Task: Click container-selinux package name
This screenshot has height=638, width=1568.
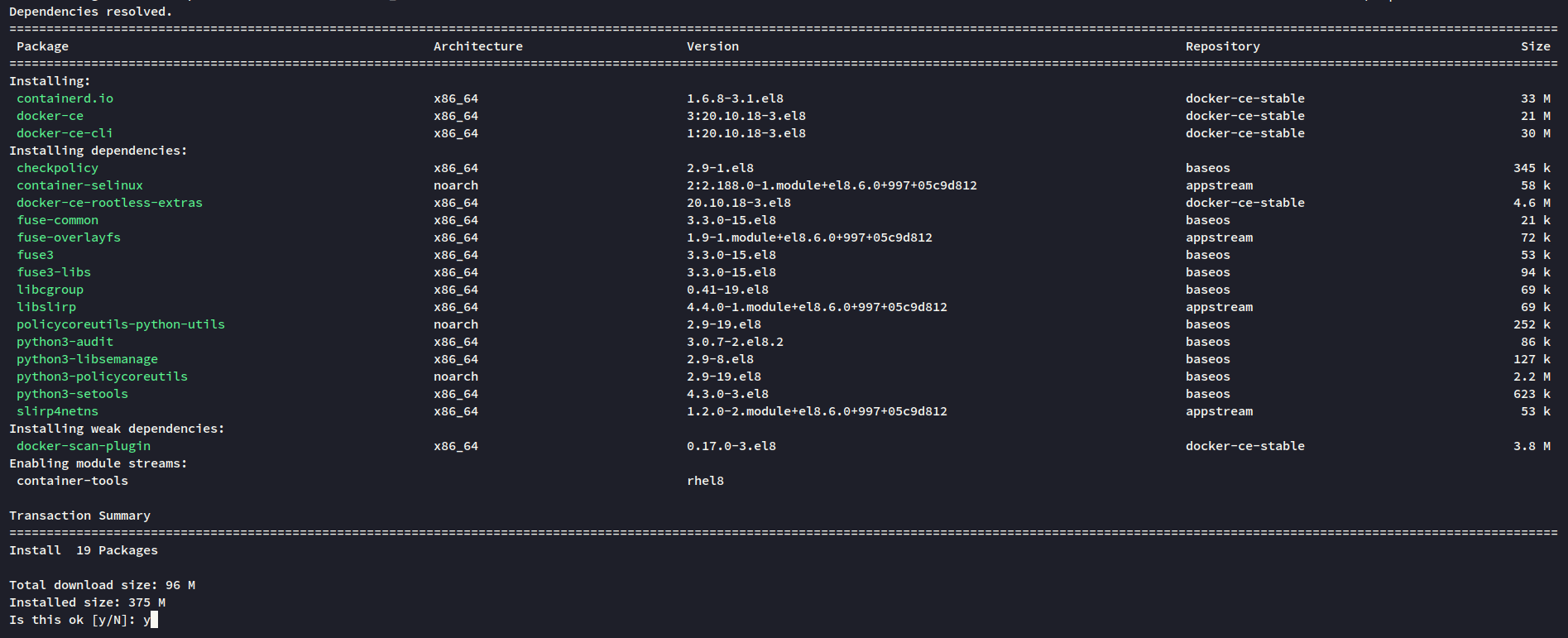Action: tap(80, 185)
